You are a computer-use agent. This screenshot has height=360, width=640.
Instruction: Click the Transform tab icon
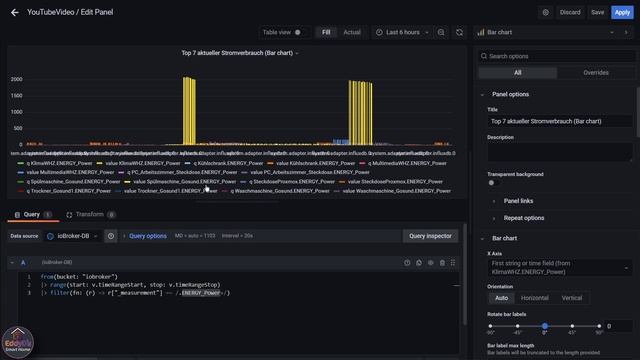pos(69,215)
